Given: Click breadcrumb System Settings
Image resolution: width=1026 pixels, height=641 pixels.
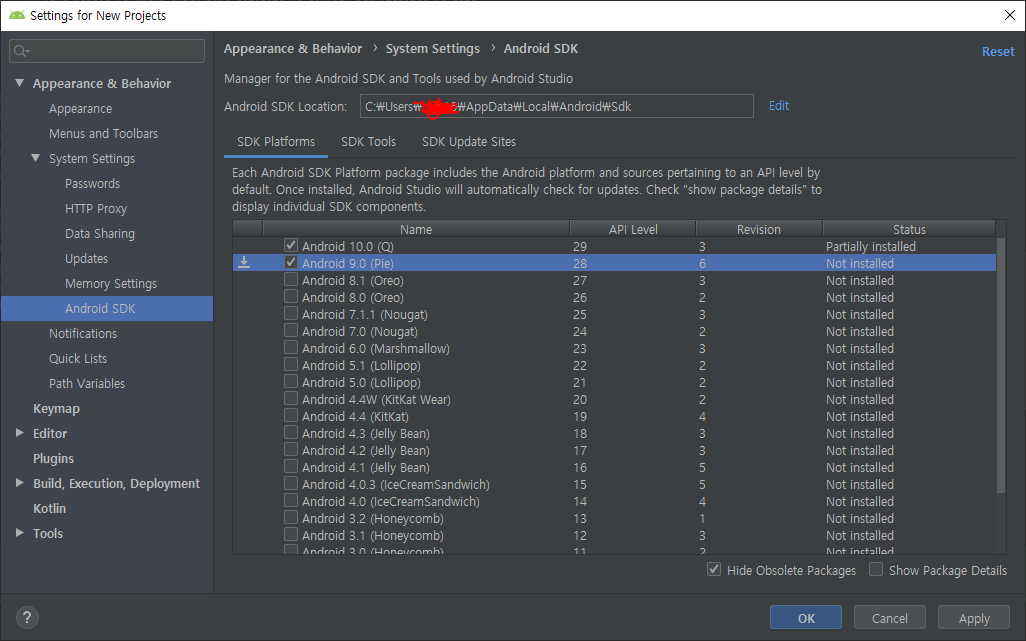Looking at the screenshot, I should [433, 48].
